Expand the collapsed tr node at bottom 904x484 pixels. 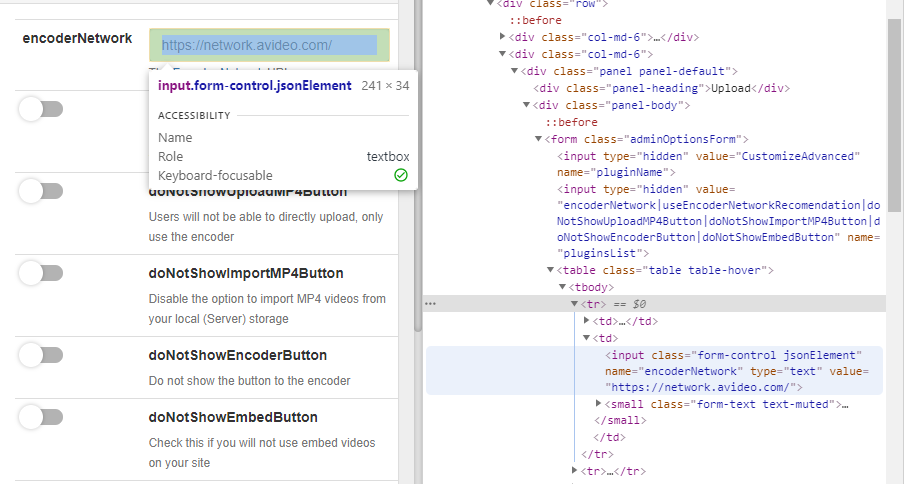pos(574,471)
